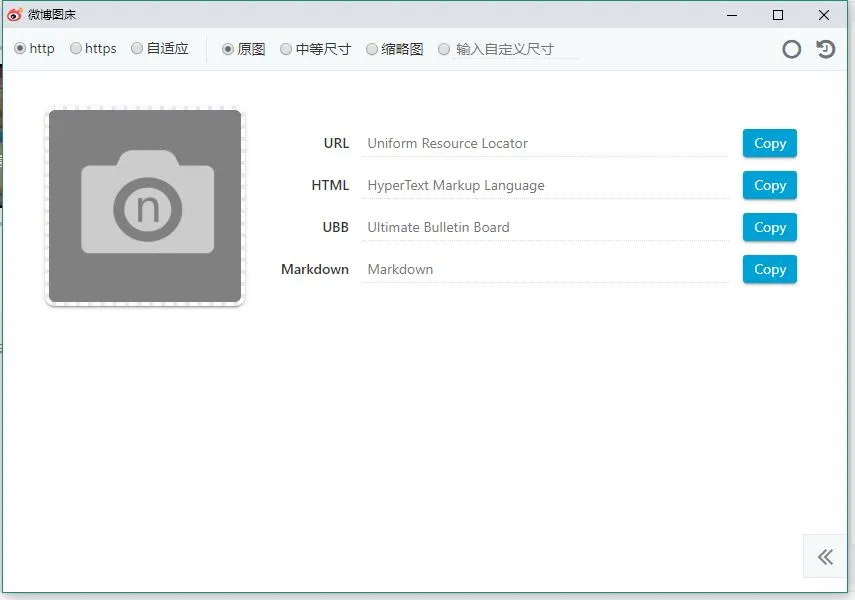
Task: Click the URL label
Action: point(336,143)
